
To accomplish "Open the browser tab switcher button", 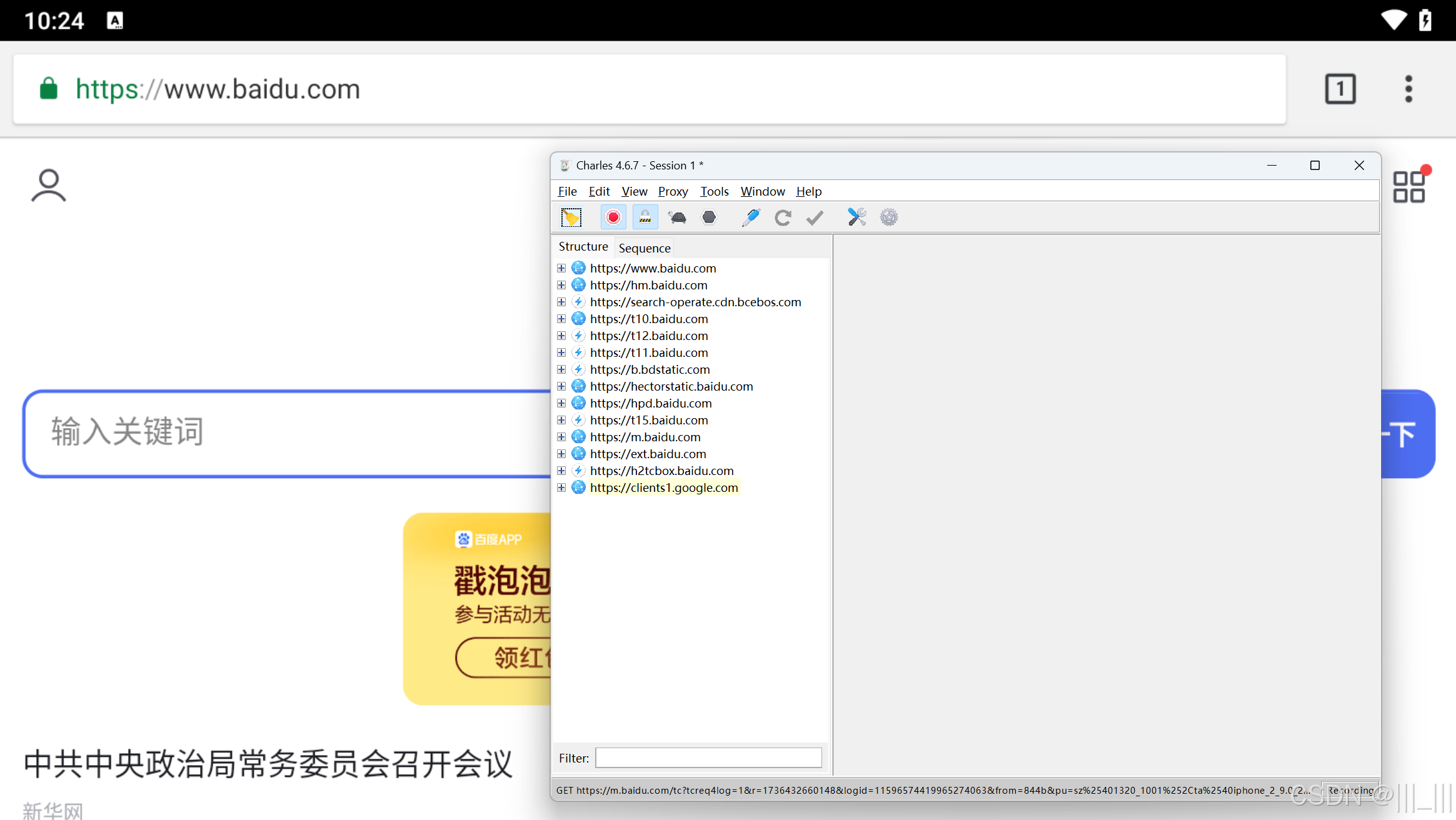I will 1340,89.
